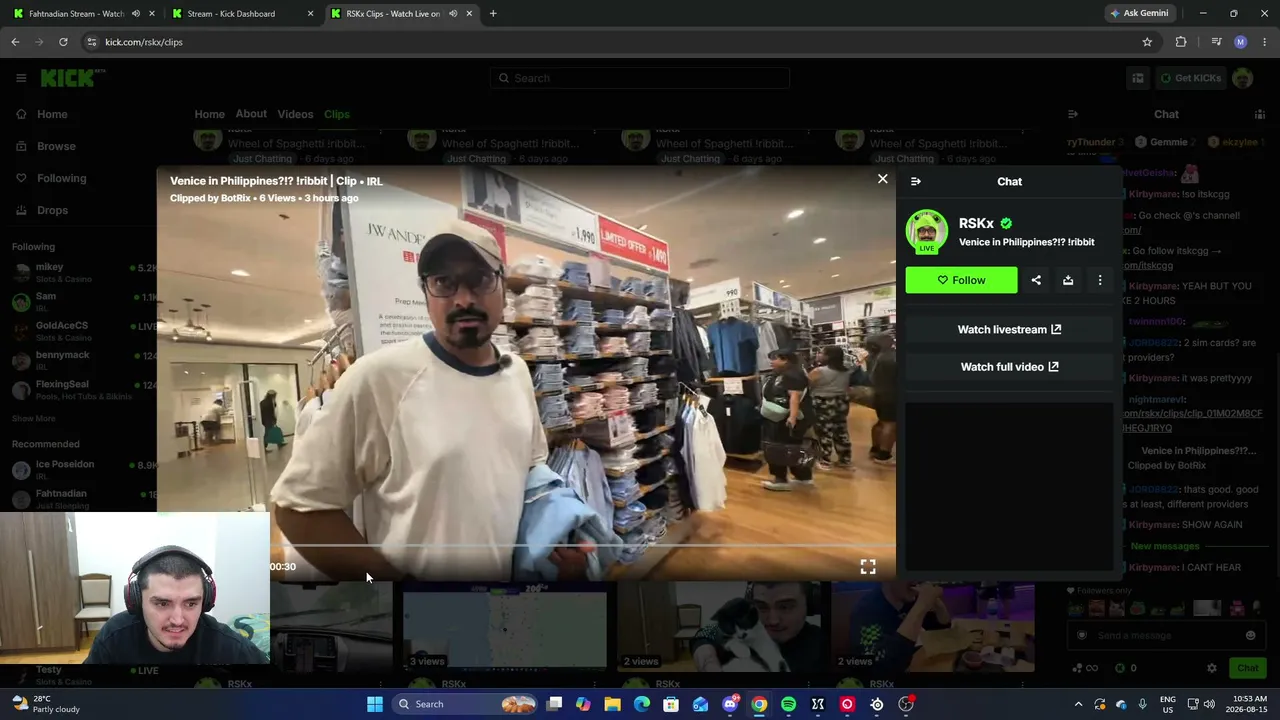Click the address bar URL kick.com/rskx/clips
This screenshot has width=1280, height=720.
144,42
